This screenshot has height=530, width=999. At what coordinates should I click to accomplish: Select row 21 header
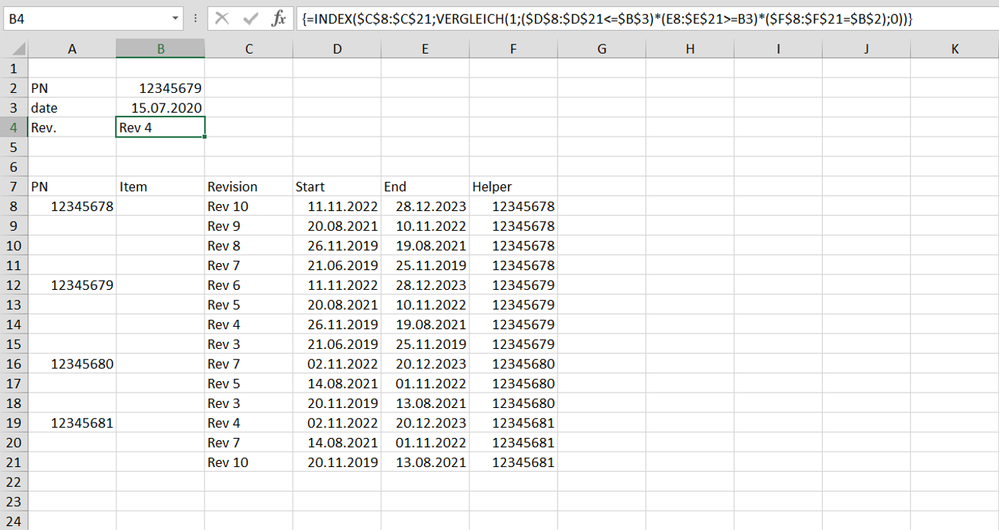(x=13, y=462)
